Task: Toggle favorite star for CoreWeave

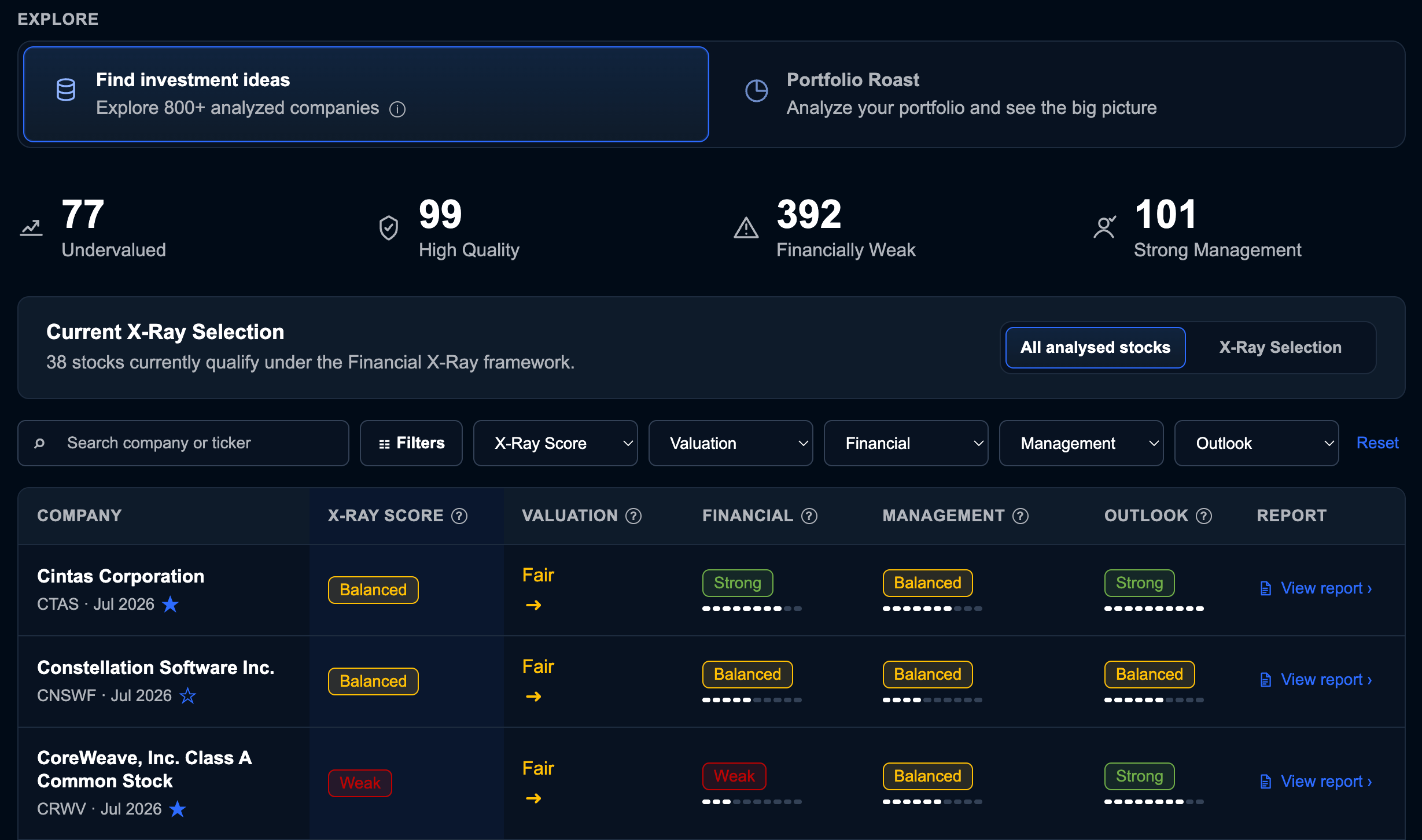Action: [178, 809]
